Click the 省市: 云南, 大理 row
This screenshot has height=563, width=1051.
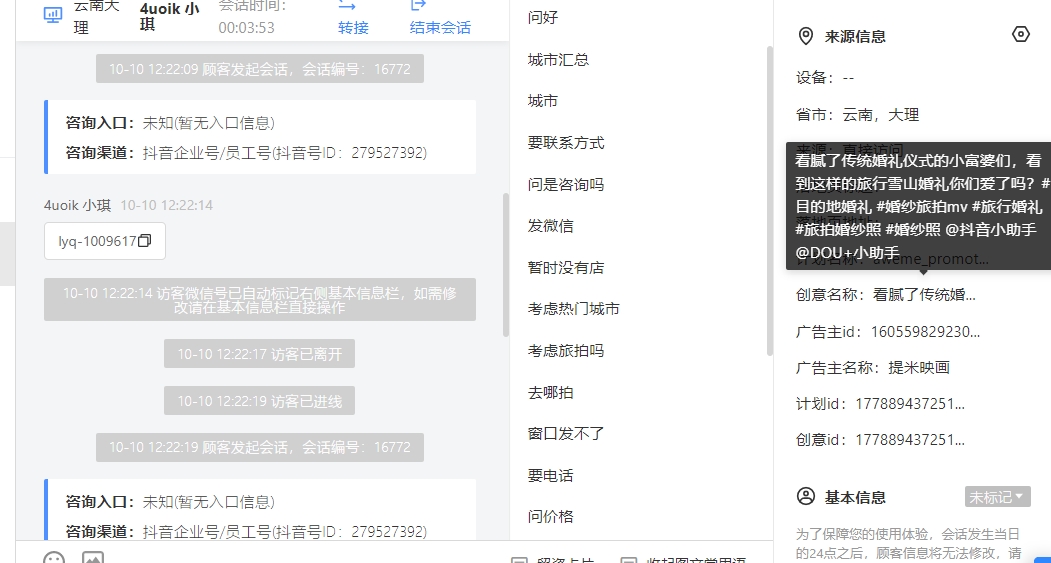tap(857, 115)
